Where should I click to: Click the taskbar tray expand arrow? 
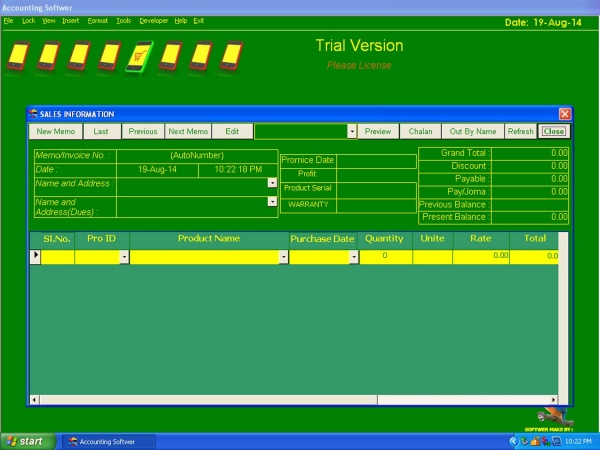[x=513, y=442]
